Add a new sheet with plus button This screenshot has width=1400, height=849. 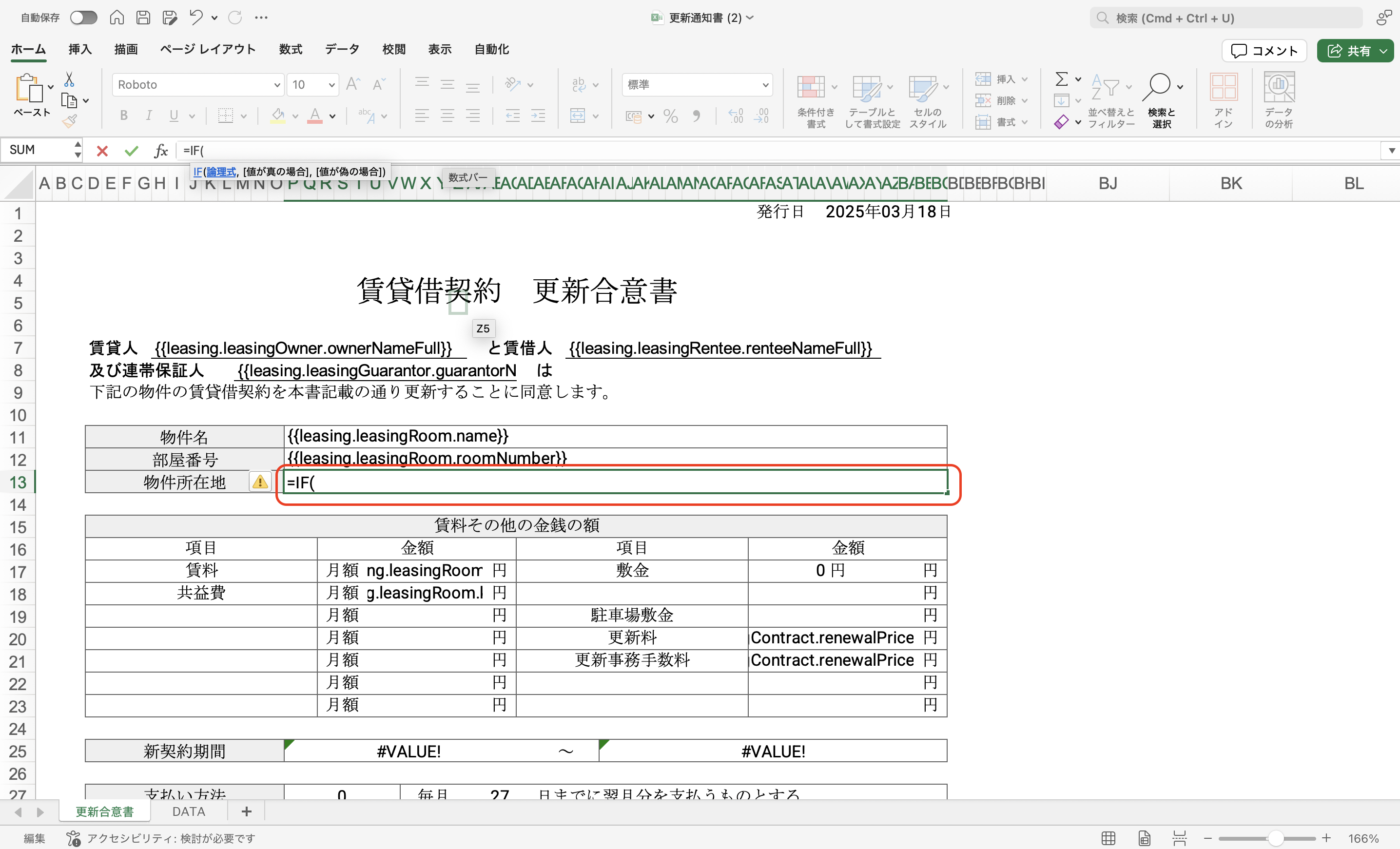coord(247,811)
